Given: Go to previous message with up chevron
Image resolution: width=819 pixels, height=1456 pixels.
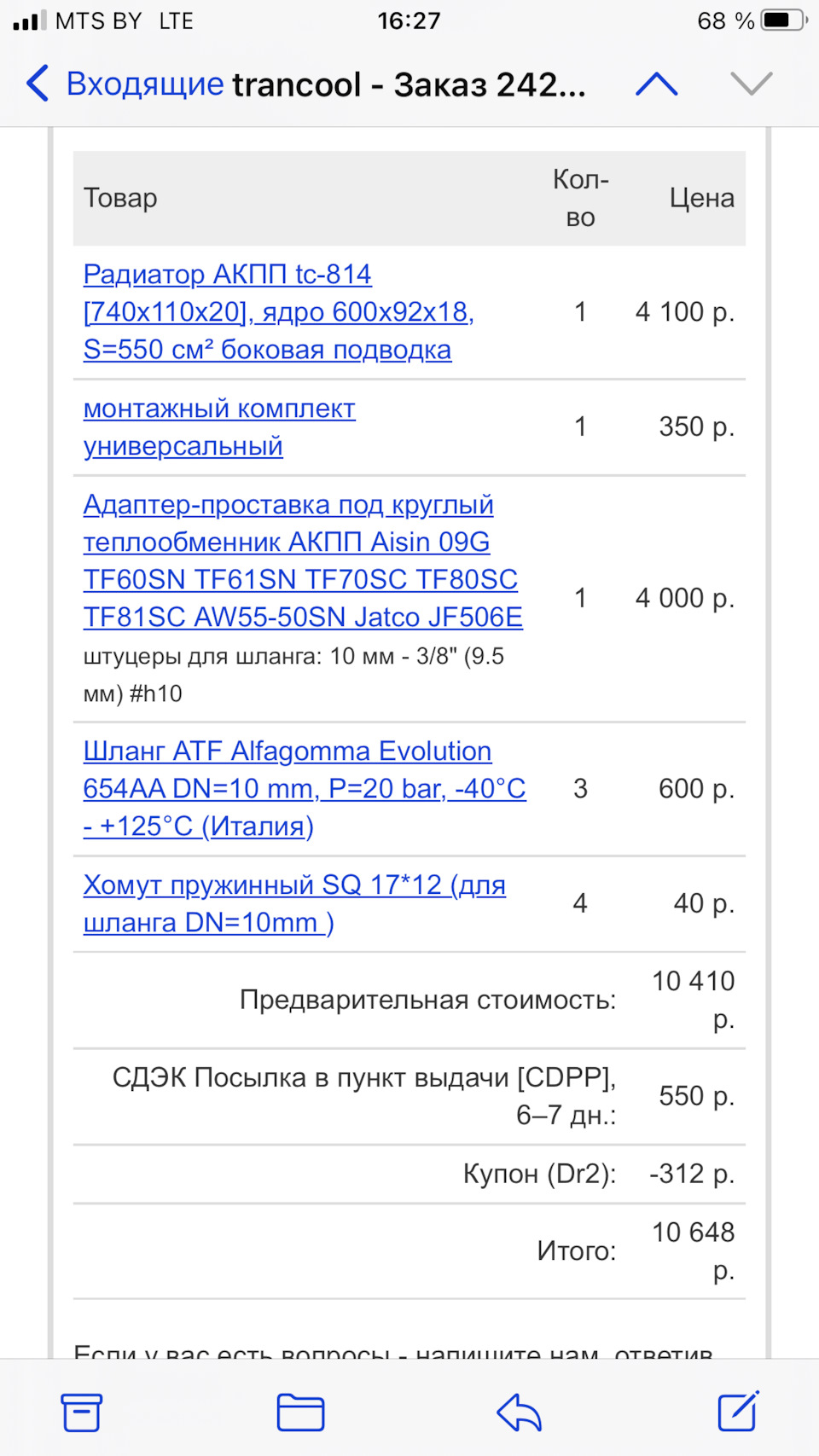Looking at the screenshot, I should click(x=656, y=84).
